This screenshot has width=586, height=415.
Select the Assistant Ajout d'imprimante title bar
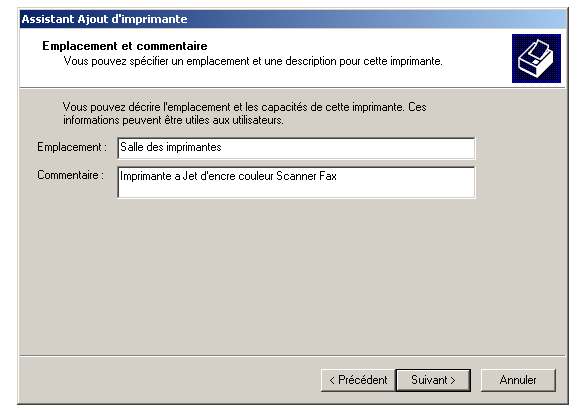click(x=293, y=19)
